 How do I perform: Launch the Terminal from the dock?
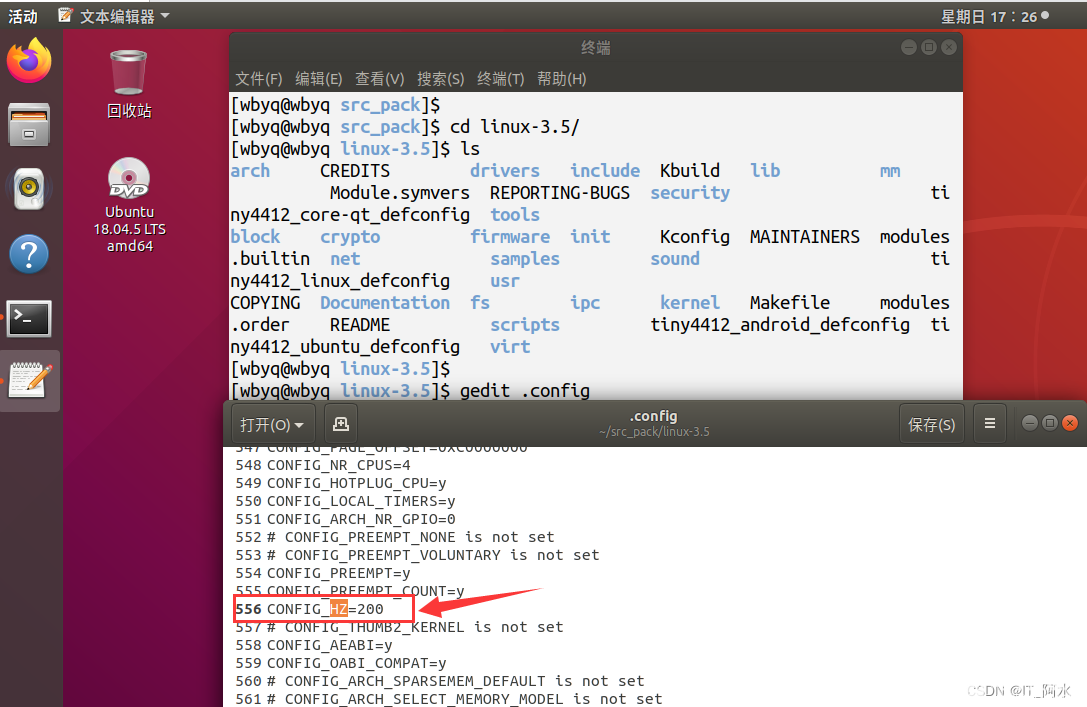pos(29,318)
